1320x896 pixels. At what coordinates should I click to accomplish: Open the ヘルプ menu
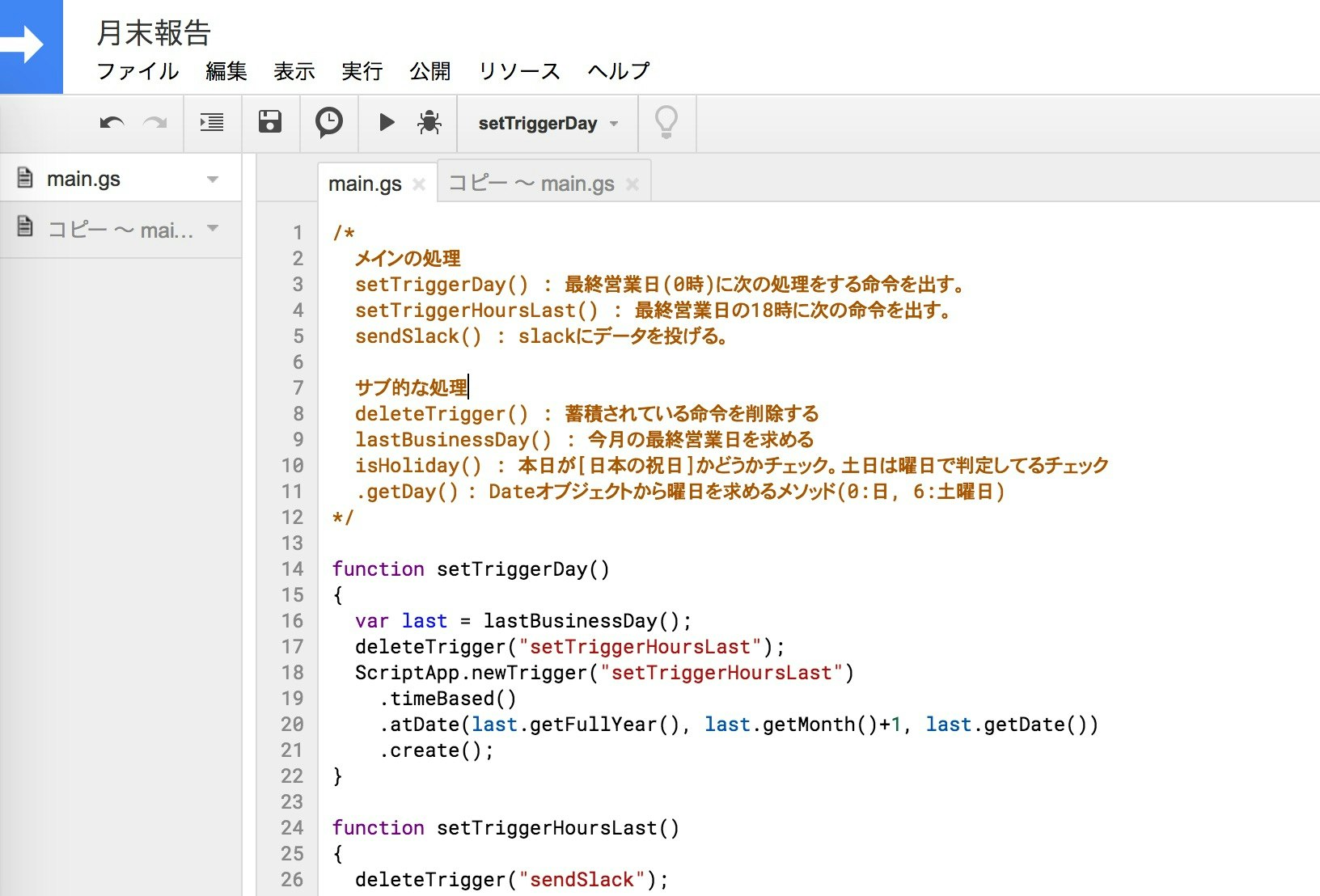click(x=619, y=71)
